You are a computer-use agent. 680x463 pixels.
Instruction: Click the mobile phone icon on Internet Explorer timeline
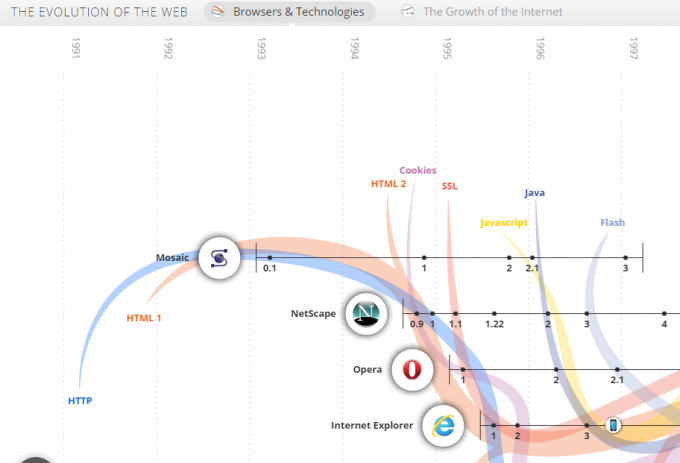tap(613, 425)
